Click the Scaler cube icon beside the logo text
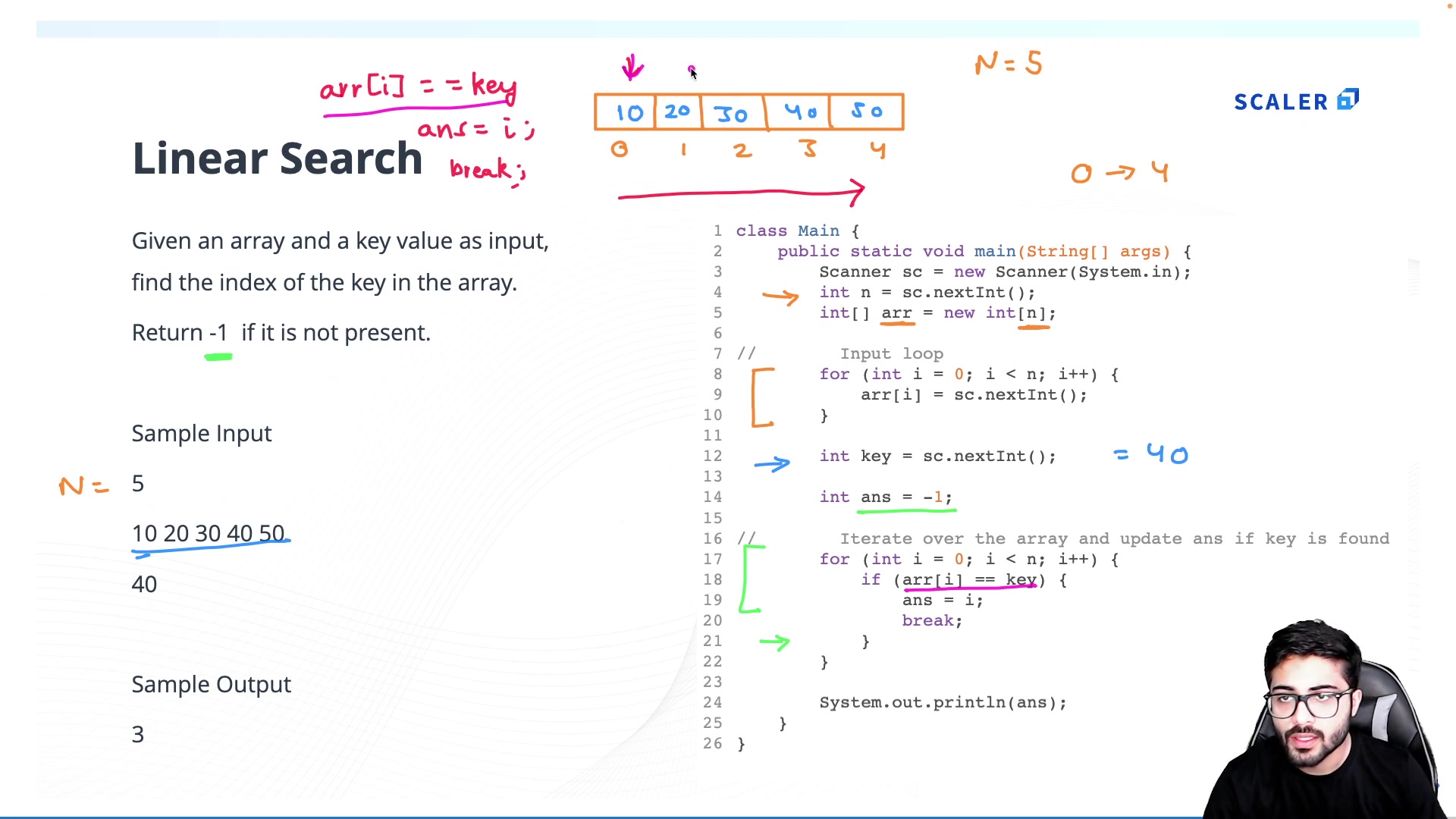Viewport: 1456px width, 819px height. coord(1348,100)
